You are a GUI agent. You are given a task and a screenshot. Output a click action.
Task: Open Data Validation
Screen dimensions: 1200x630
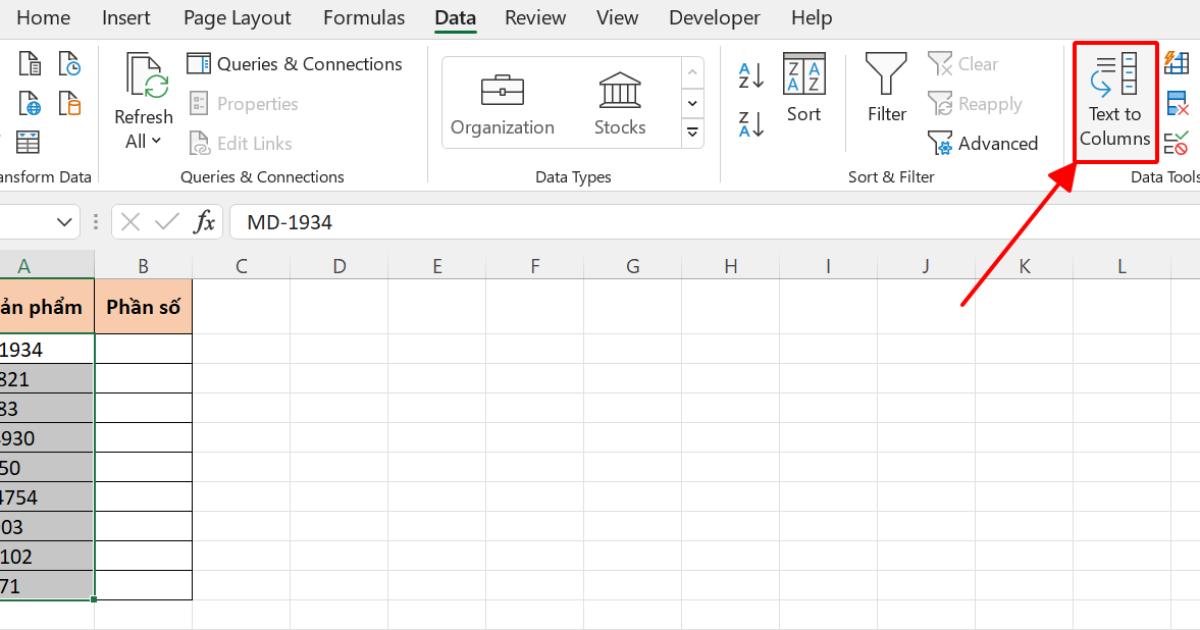point(1177,143)
